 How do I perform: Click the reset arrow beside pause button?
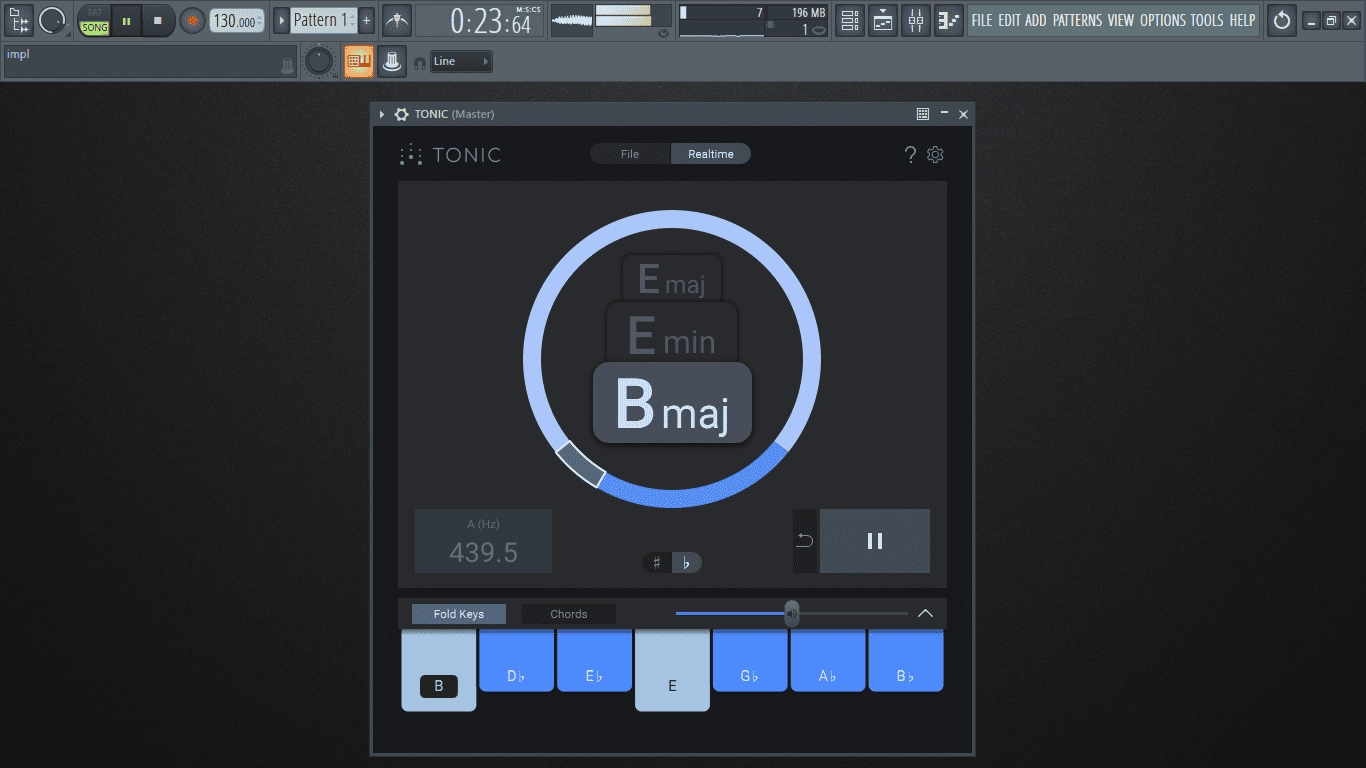click(805, 541)
